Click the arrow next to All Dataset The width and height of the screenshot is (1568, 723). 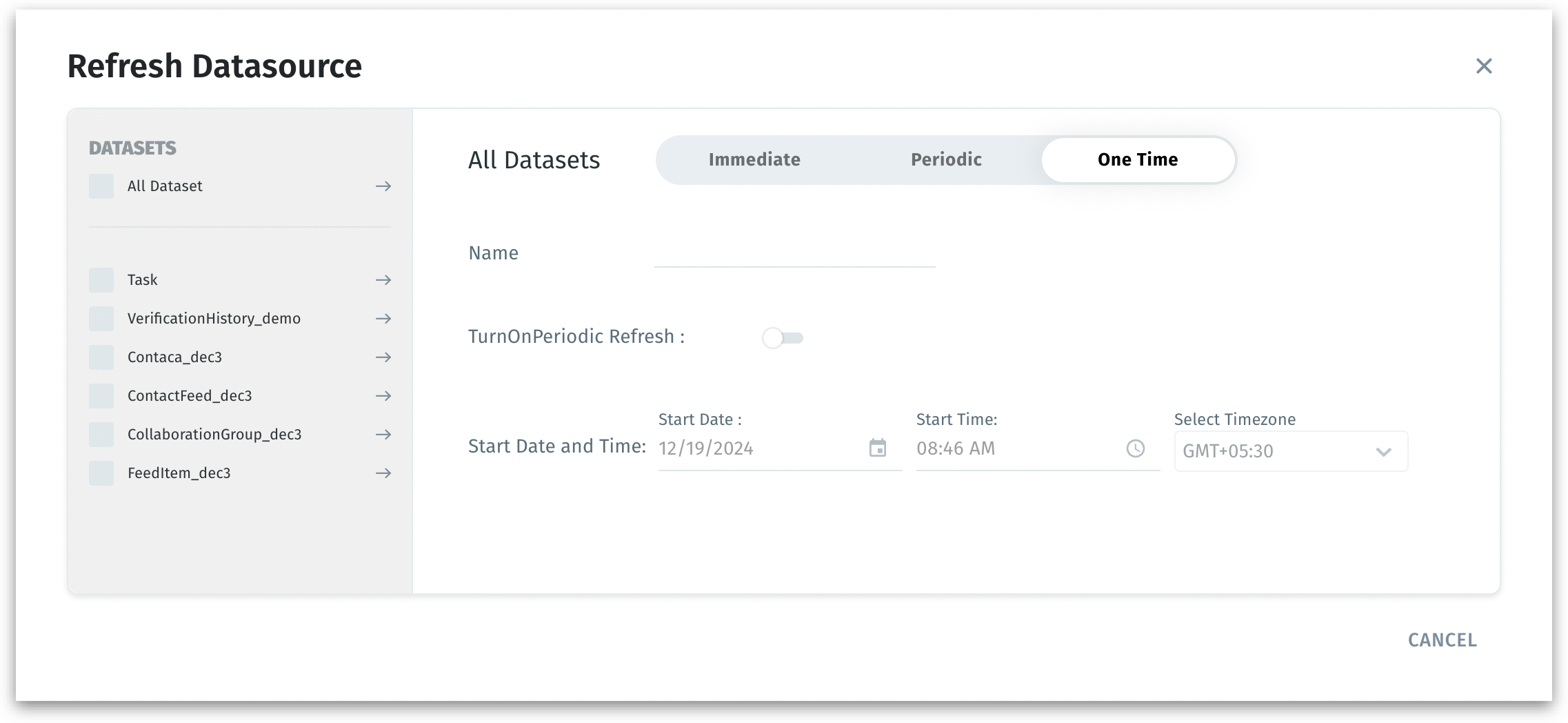383,186
